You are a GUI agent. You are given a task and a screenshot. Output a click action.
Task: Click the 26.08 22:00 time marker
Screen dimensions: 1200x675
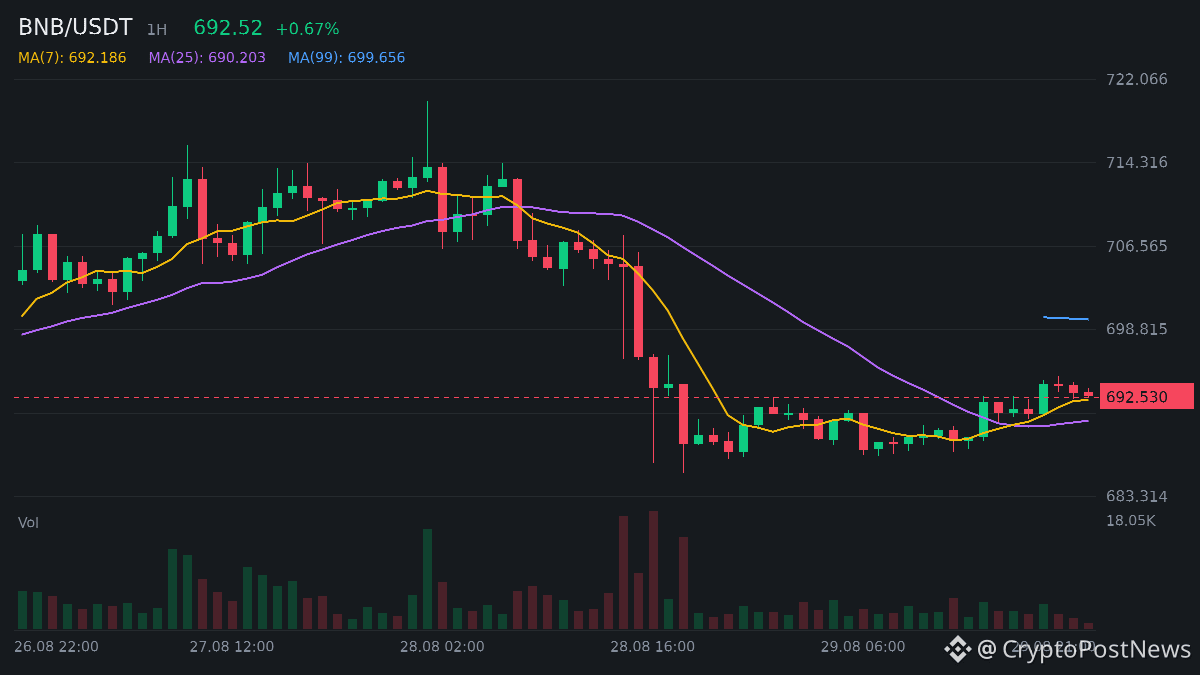[56, 647]
